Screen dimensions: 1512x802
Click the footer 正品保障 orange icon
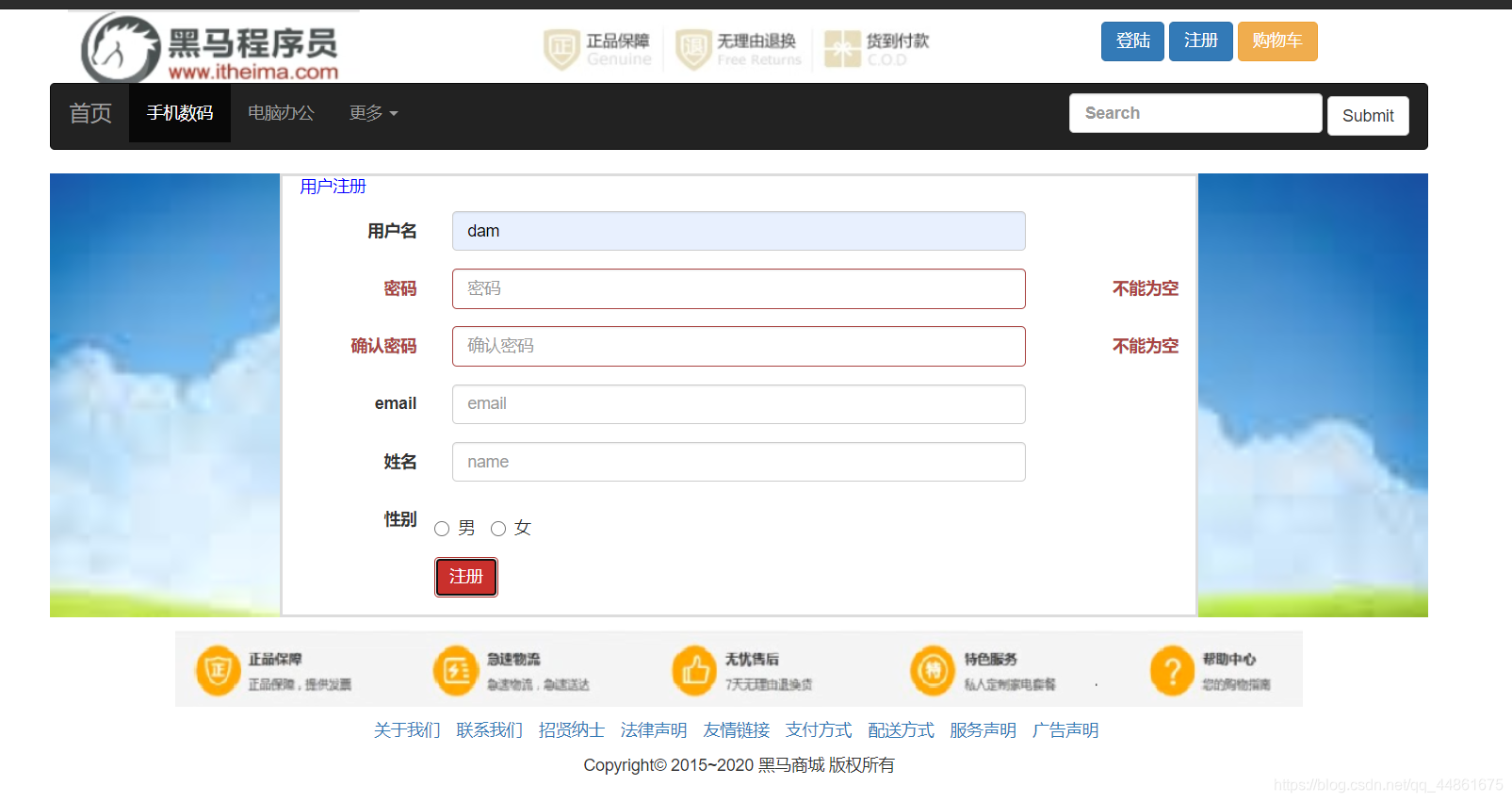[x=218, y=670]
